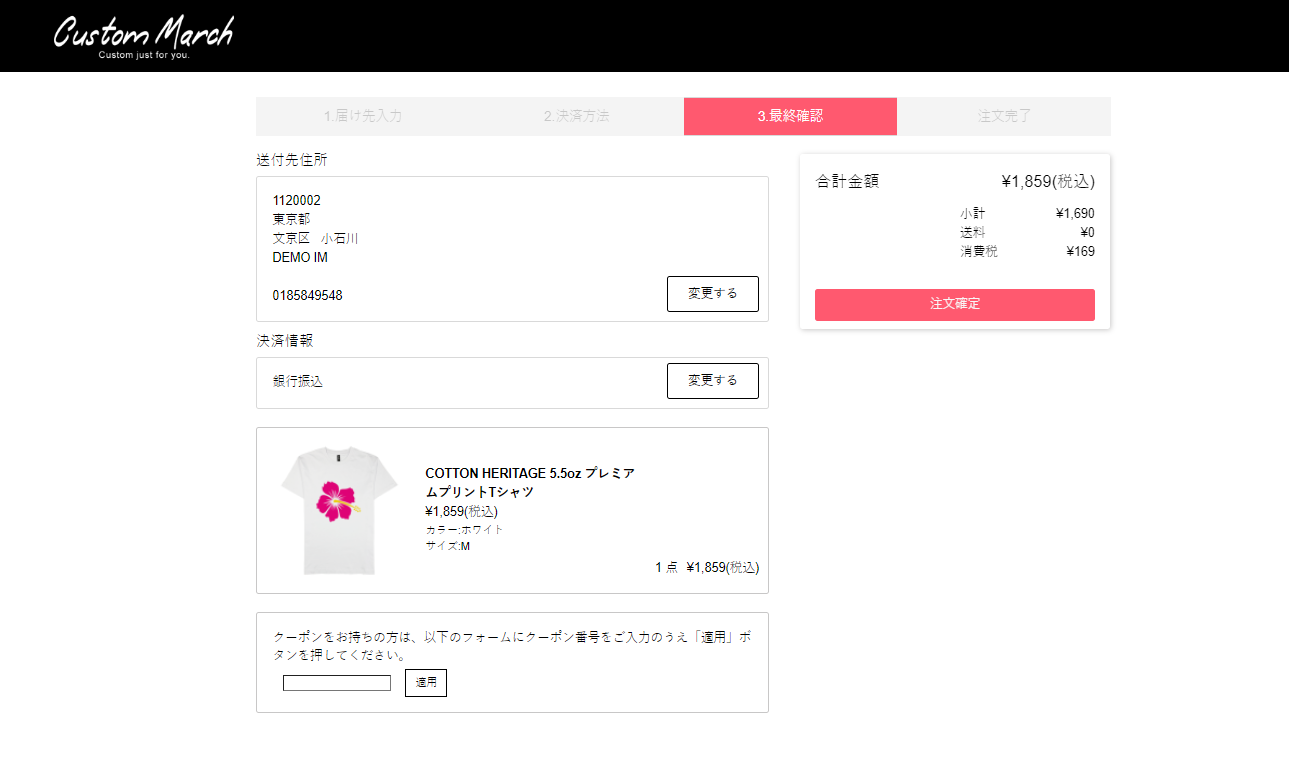
Task: Click the 小計 ¥1,690 value
Action: tap(1075, 213)
